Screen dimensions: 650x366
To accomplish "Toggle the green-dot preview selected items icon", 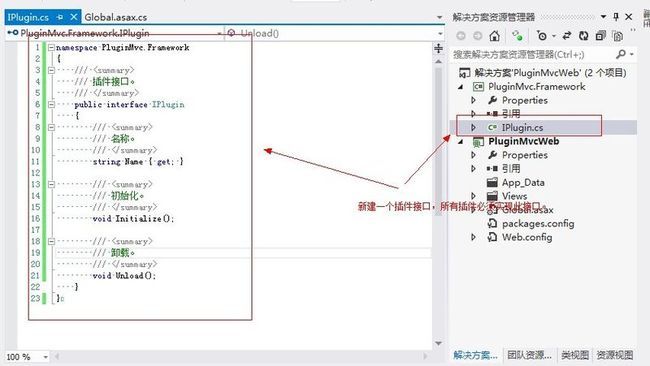I will (x=517, y=36).
